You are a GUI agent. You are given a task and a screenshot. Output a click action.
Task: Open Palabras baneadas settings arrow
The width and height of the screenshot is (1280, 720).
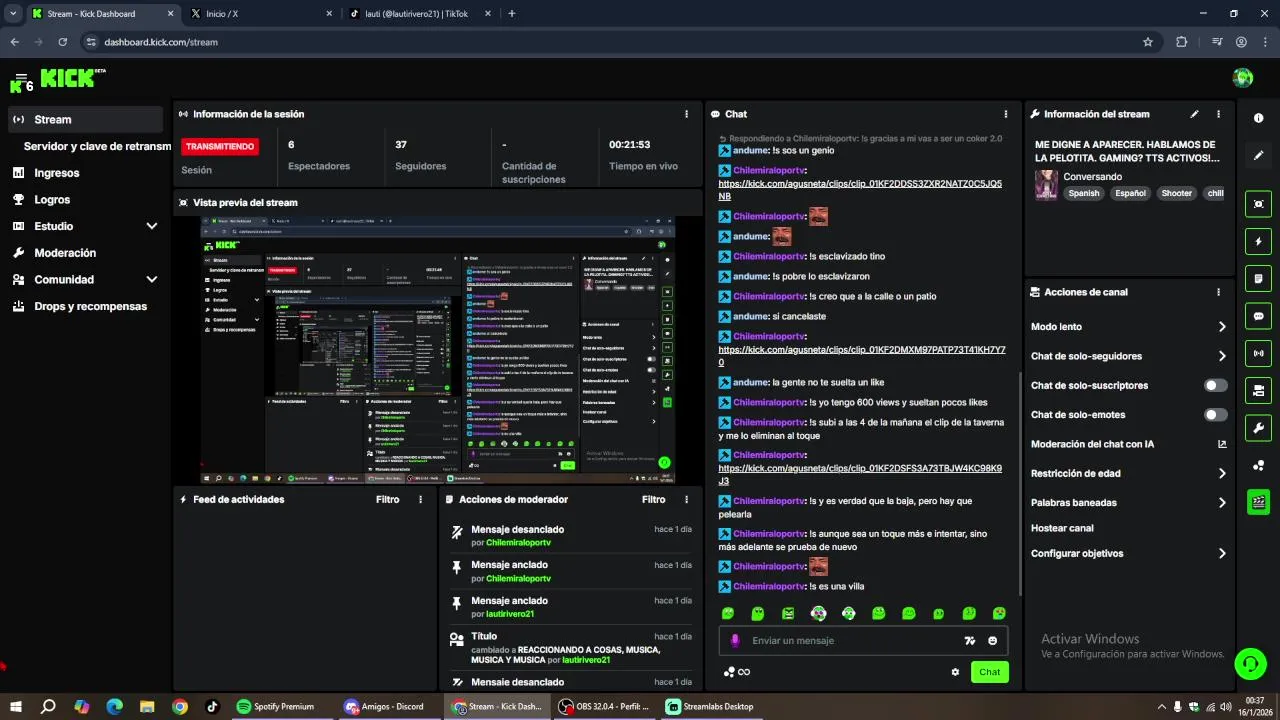(x=1222, y=503)
